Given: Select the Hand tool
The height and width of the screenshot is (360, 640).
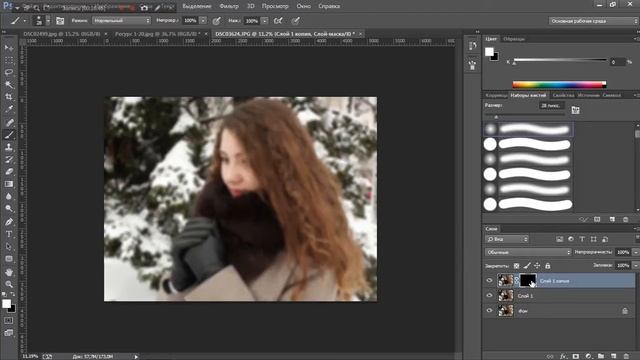Looking at the screenshot, I should click(x=9, y=272).
